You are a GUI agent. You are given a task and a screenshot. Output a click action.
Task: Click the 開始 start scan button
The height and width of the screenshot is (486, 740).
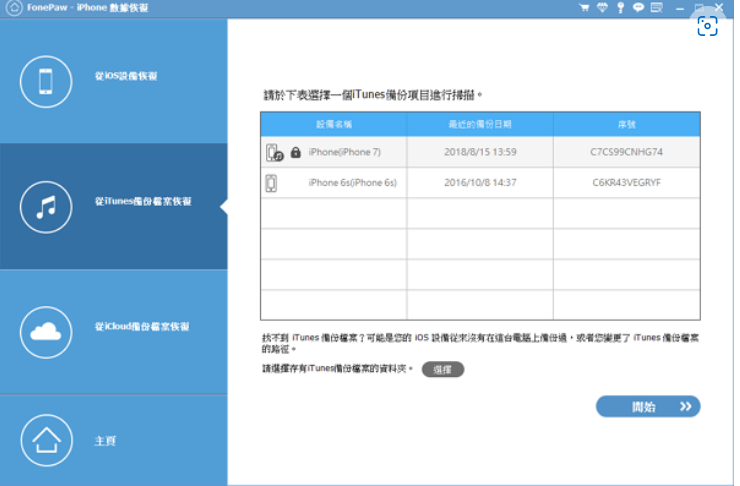pos(648,406)
